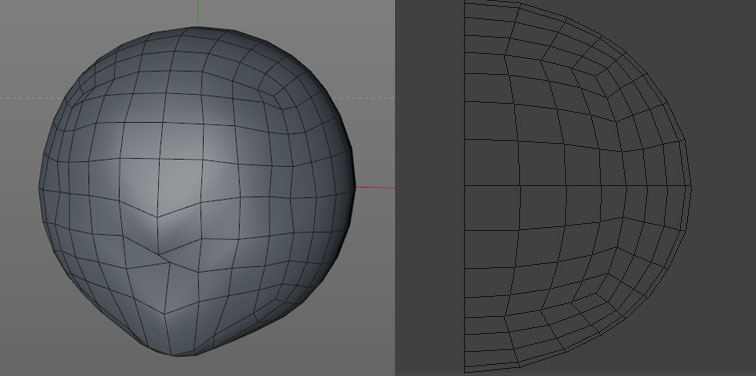Click the red X-axis line beside the head
Viewport: 756px width, 376px height.
tap(375, 188)
